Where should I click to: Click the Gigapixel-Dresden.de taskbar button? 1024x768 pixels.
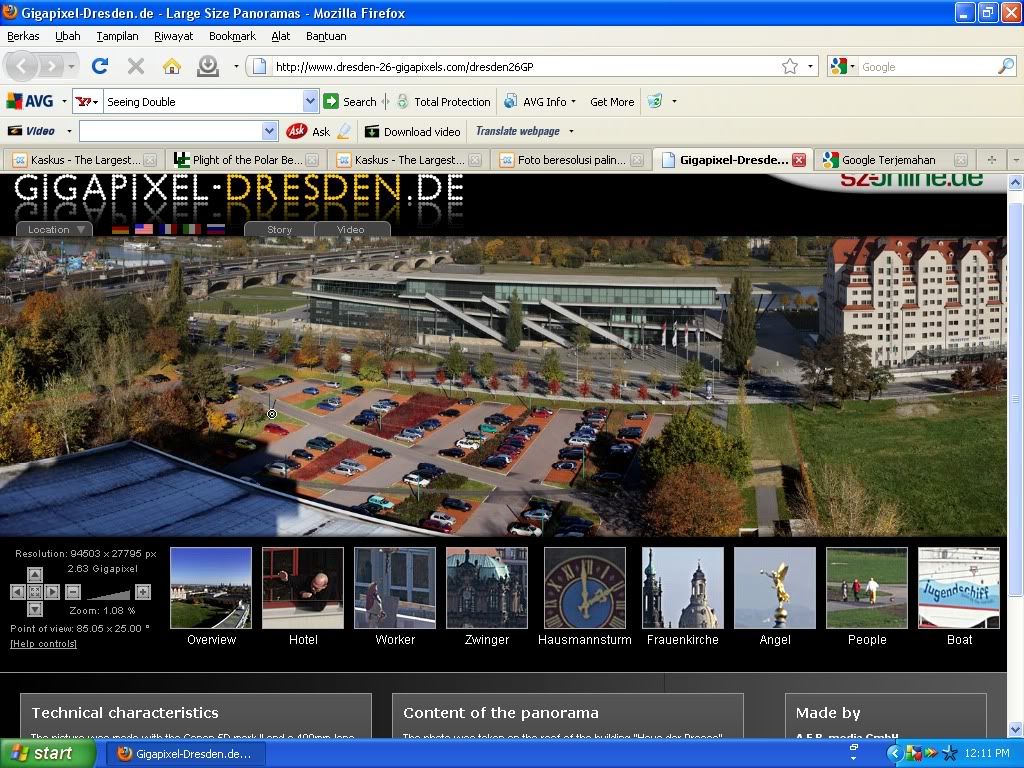(x=185, y=754)
